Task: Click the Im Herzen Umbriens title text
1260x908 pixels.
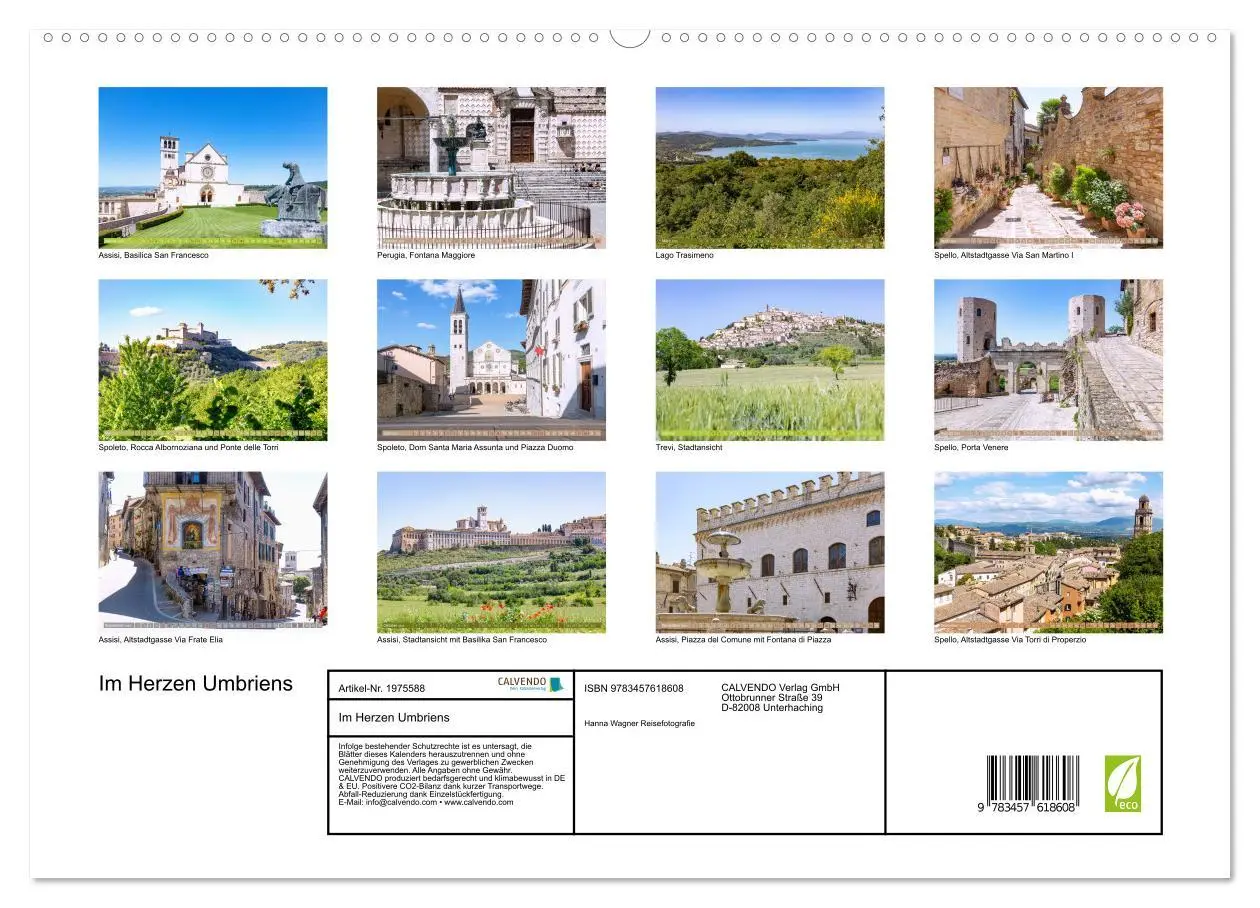Action: (x=195, y=684)
